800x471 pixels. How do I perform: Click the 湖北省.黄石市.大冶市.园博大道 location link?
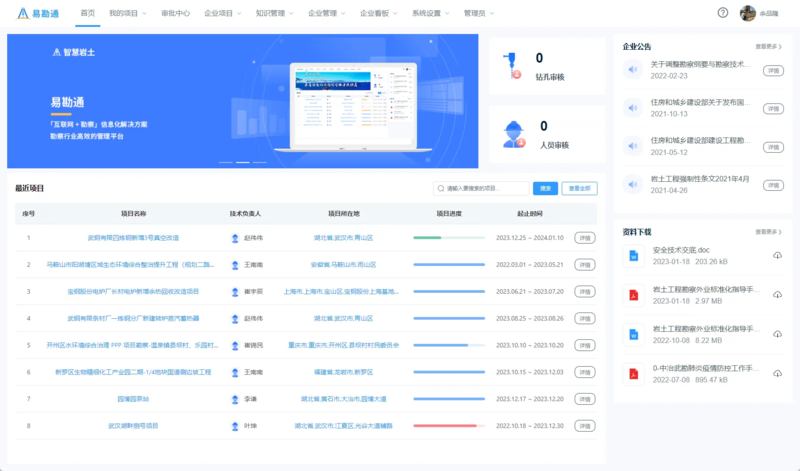pyautogui.click(x=343, y=399)
